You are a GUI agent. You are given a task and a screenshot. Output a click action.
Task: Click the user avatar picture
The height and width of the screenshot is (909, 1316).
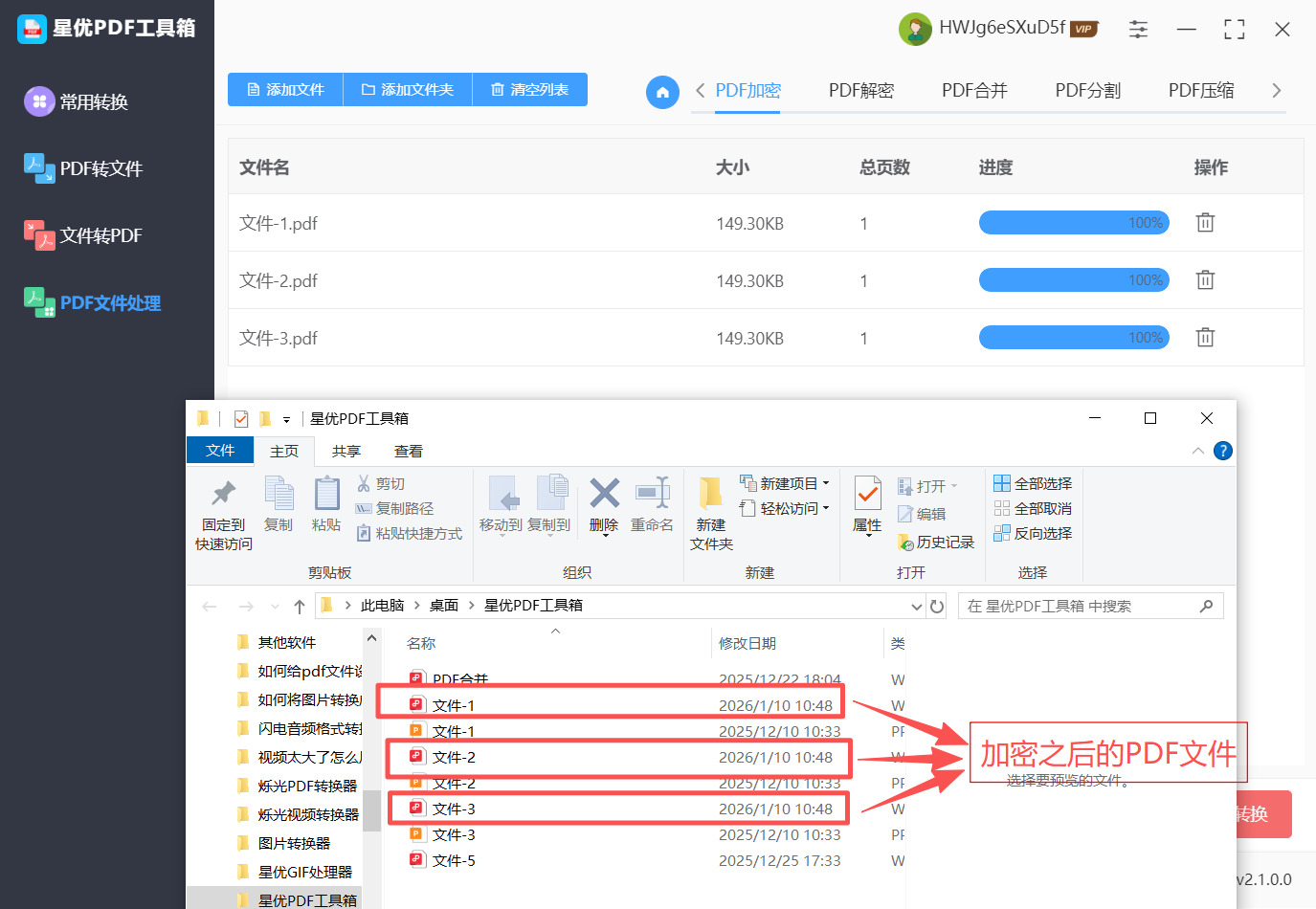coord(915,29)
